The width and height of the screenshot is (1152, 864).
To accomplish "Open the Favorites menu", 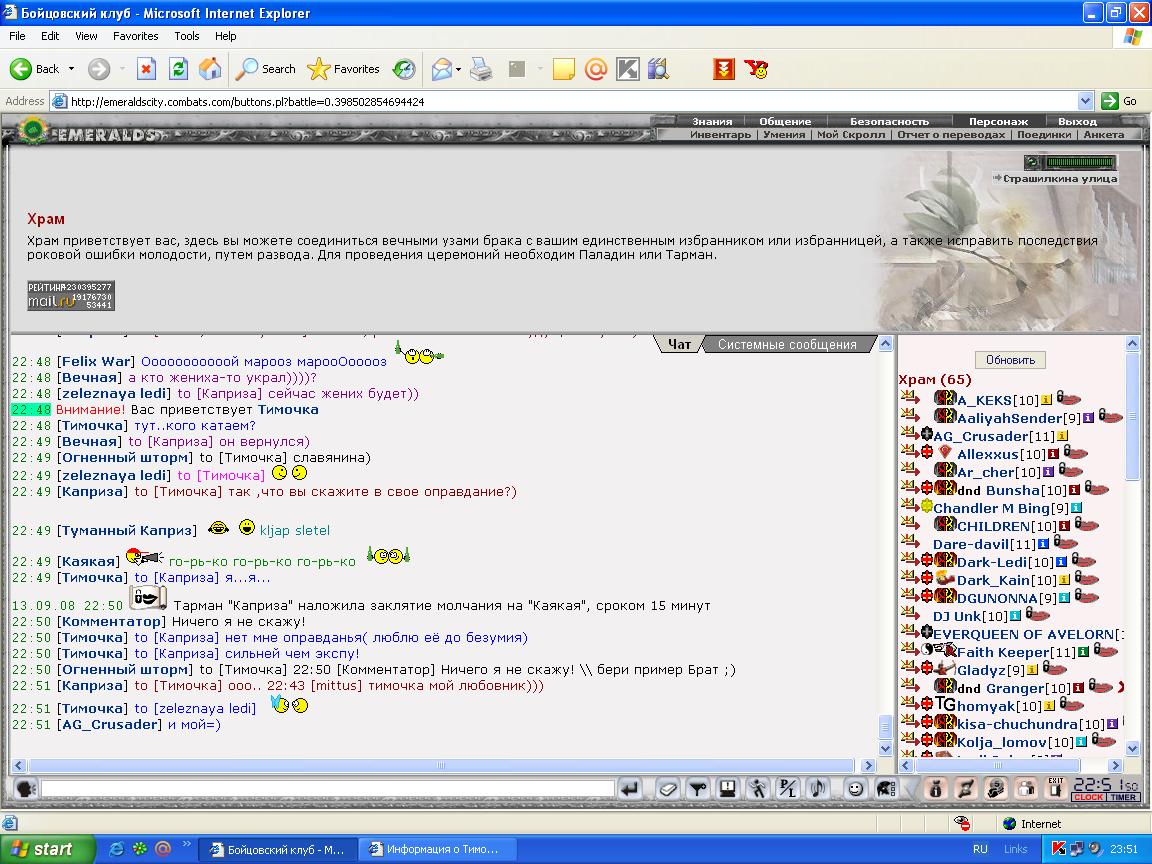I will (x=135, y=36).
